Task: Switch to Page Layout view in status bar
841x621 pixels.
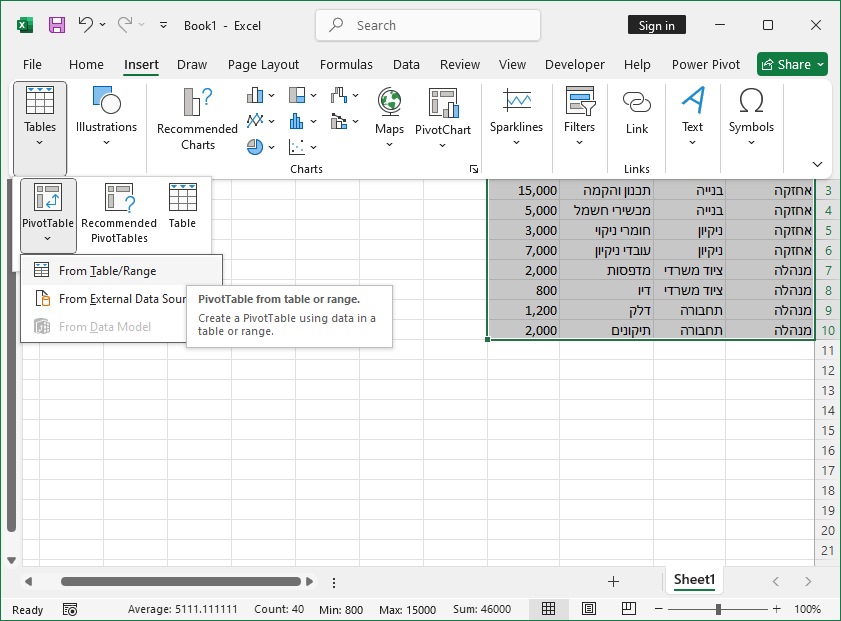Action: pyautogui.click(x=589, y=609)
